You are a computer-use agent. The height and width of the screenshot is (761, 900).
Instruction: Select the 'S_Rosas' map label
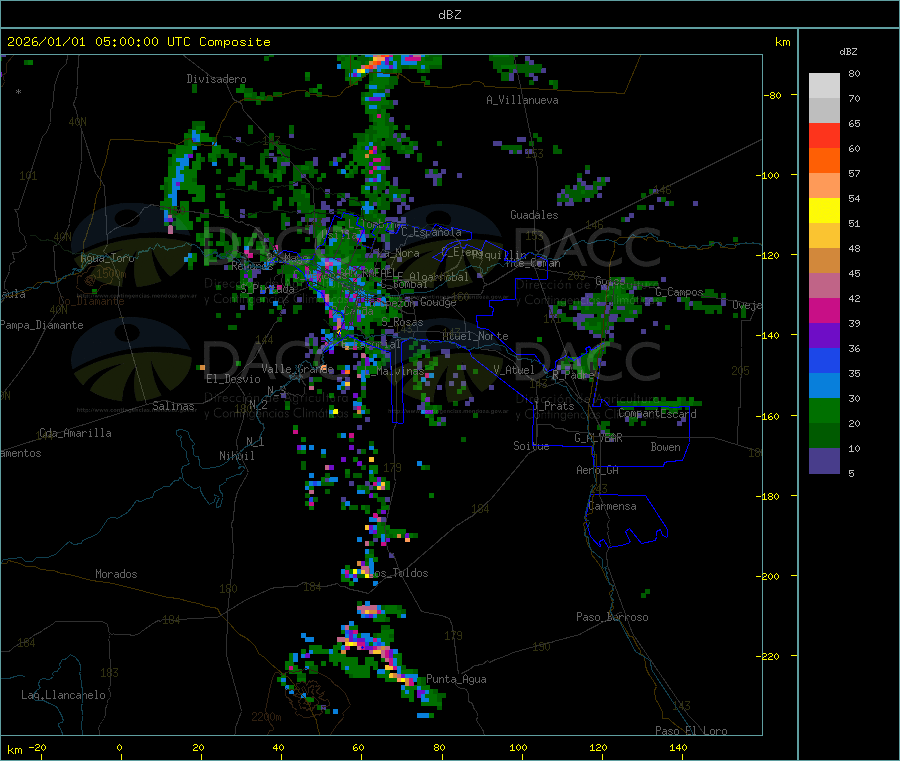pyautogui.click(x=402, y=323)
